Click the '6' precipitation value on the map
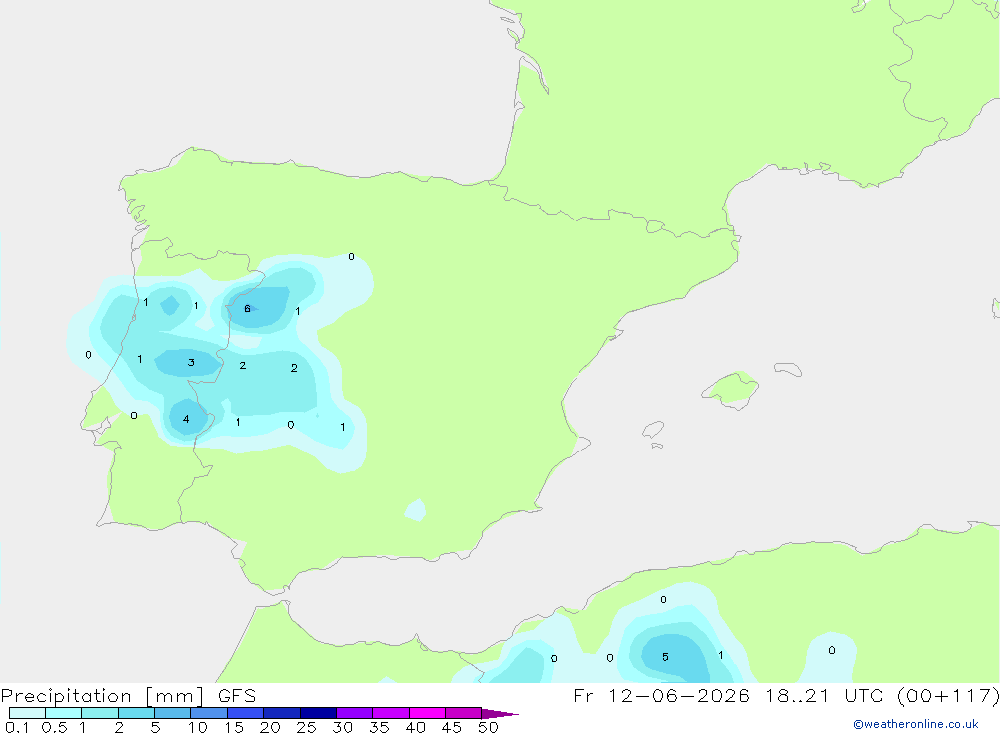The height and width of the screenshot is (733, 1000). [247, 309]
